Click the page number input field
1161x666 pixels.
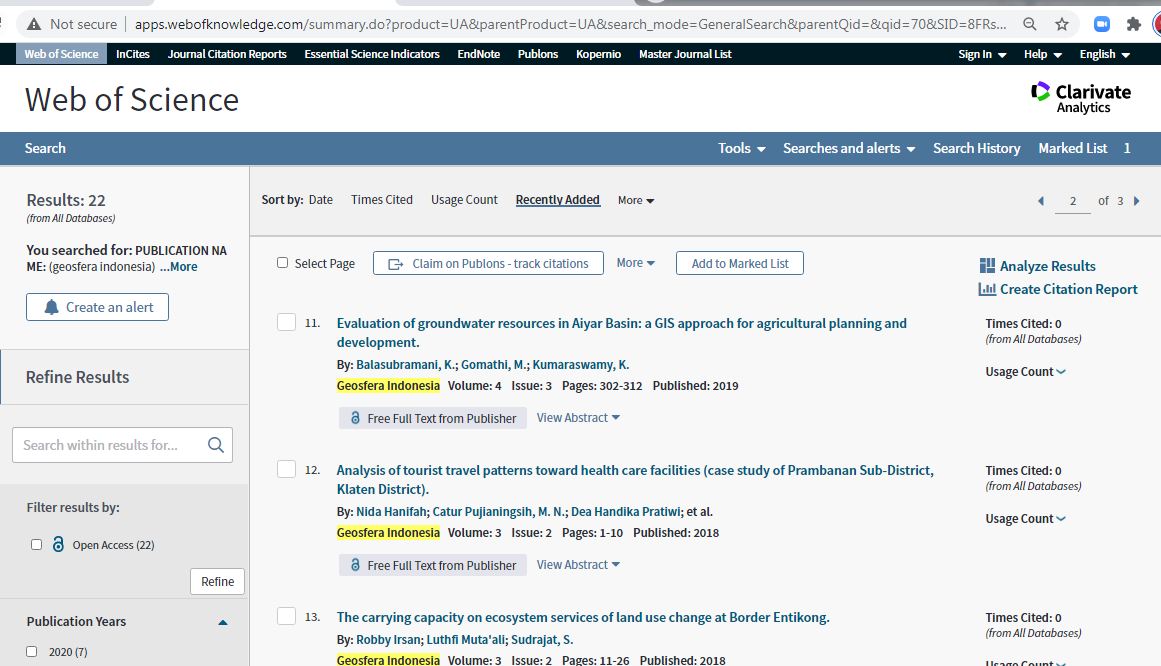pos(1072,201)
